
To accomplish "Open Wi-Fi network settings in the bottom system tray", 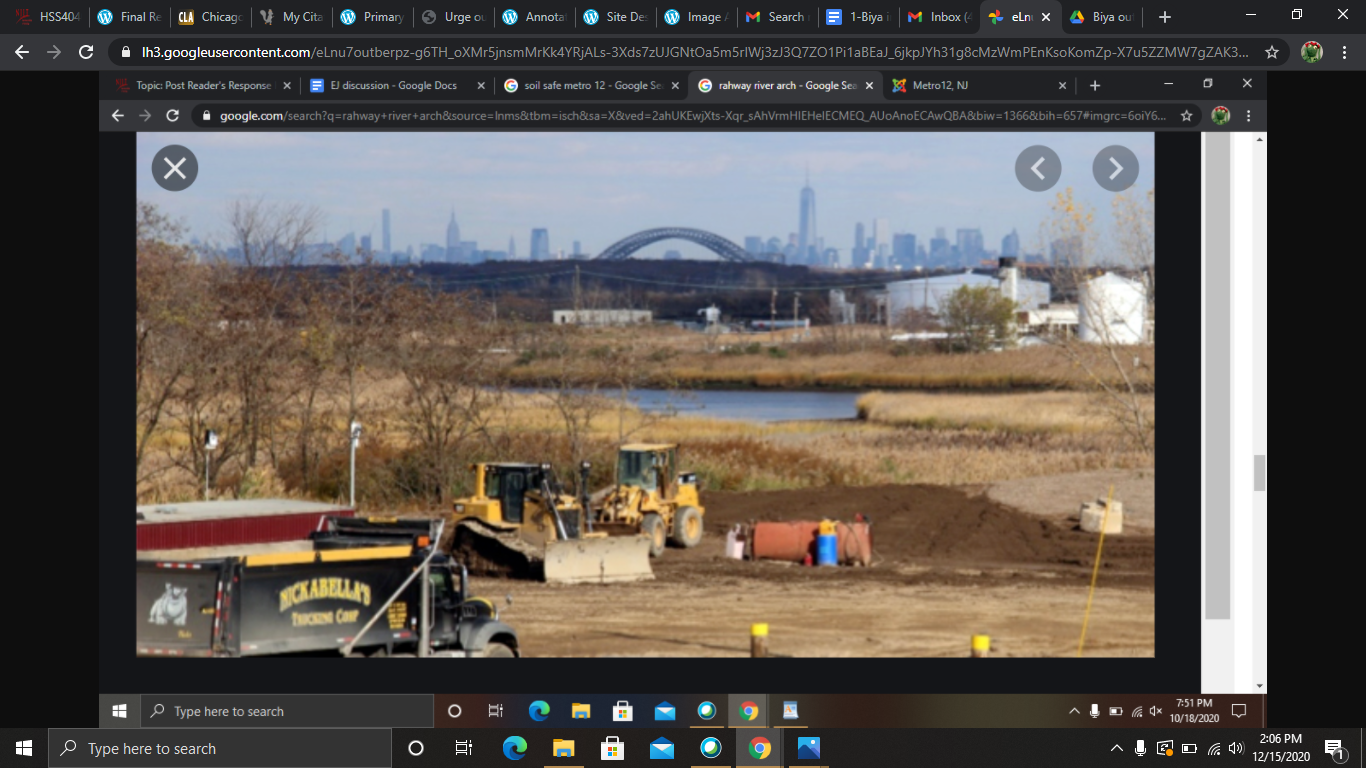I will pyautogui.click(x=1213, y=748).
